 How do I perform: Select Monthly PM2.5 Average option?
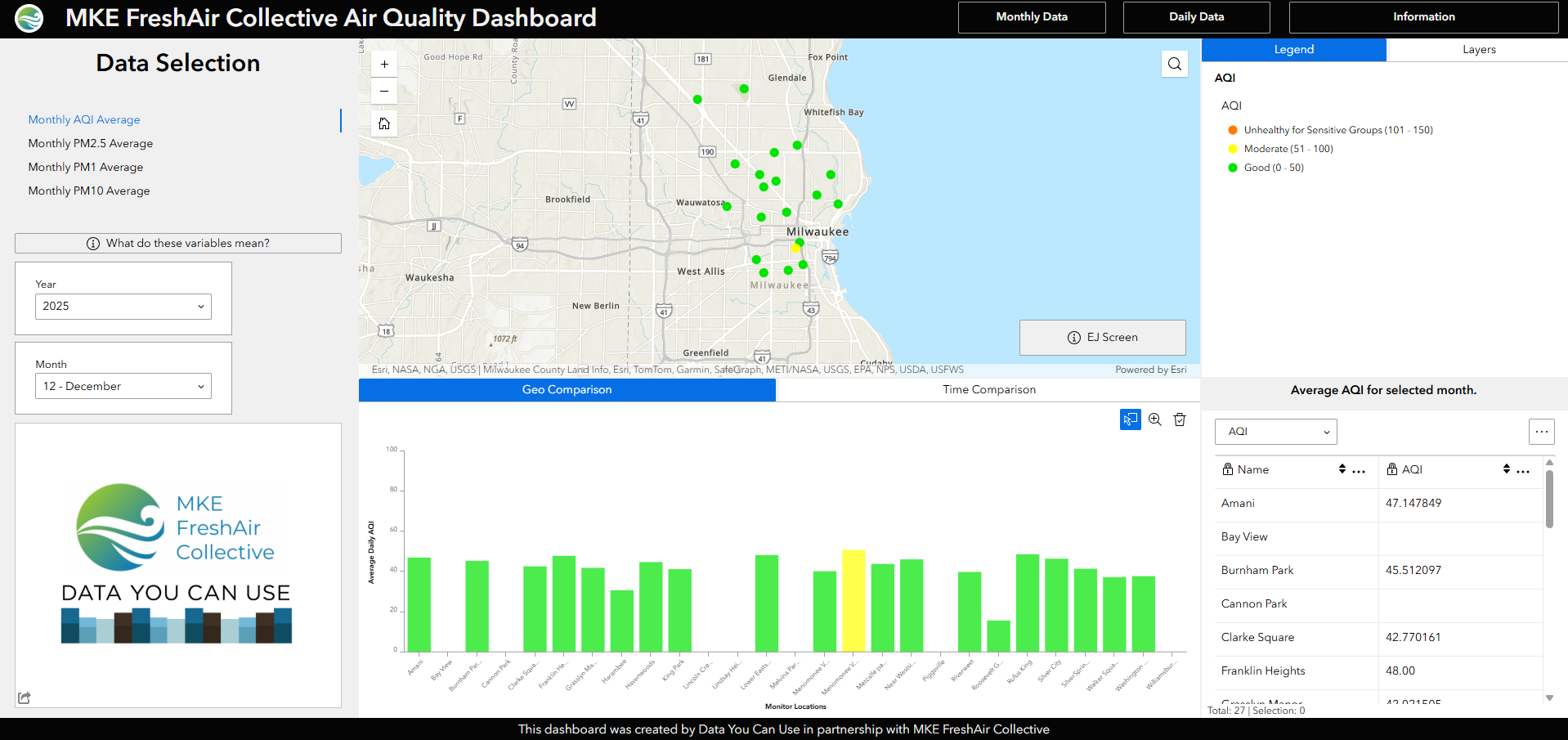[x=91, y=143]
